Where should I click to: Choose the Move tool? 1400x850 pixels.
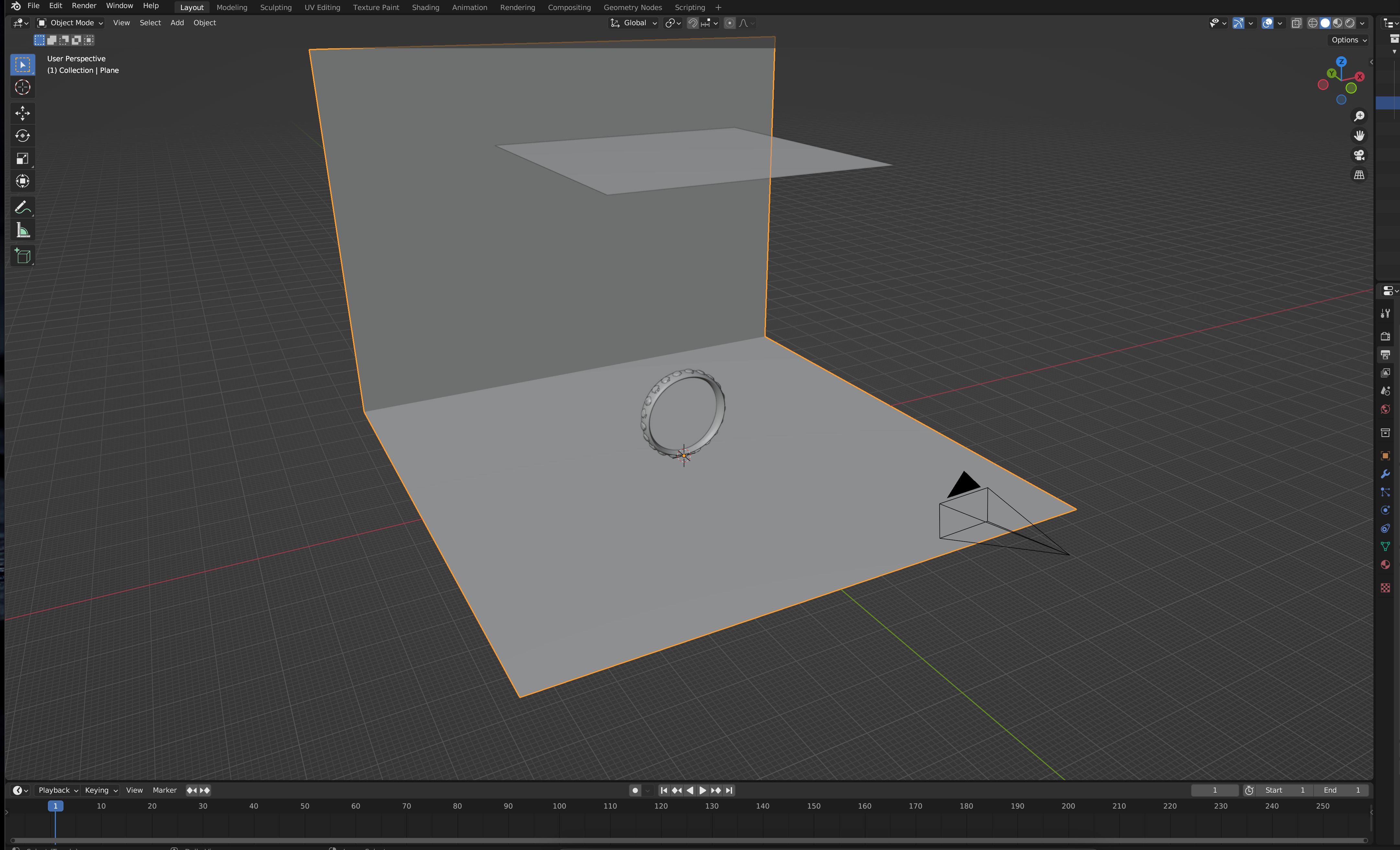pyautogui.click(x=23, y=113)
